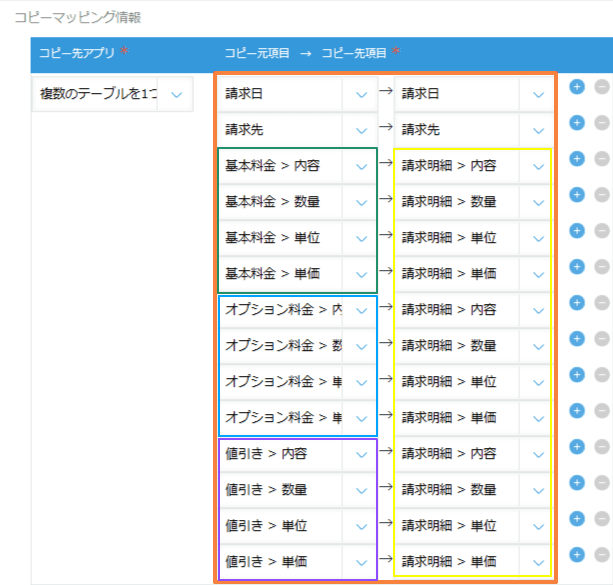
Task: Open 請求明細 > 単位 dropdown in 値引き row
Action: click(474, 526)
